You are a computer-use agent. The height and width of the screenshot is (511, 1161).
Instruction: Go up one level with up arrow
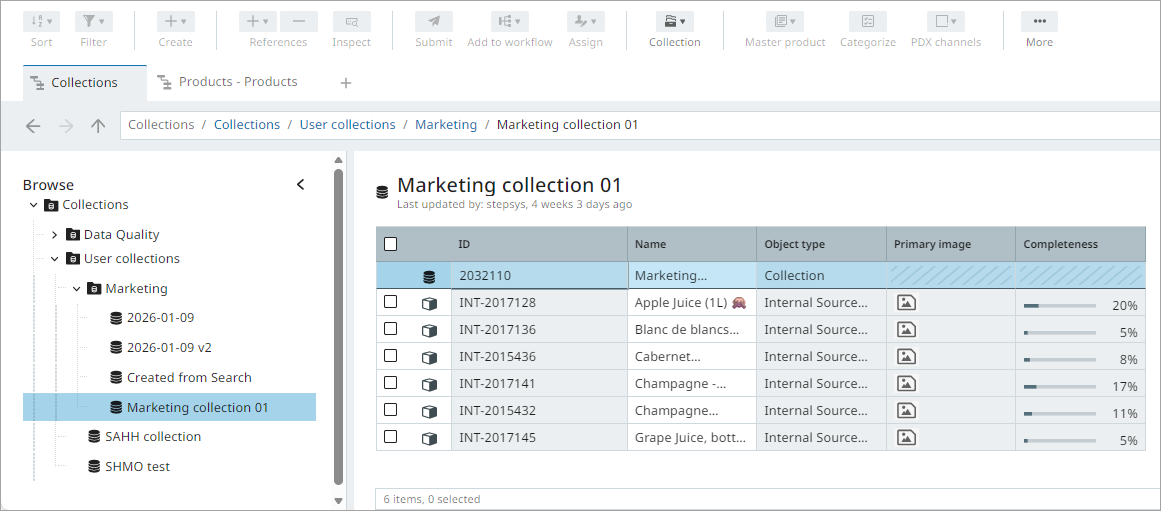coord(98,125)
